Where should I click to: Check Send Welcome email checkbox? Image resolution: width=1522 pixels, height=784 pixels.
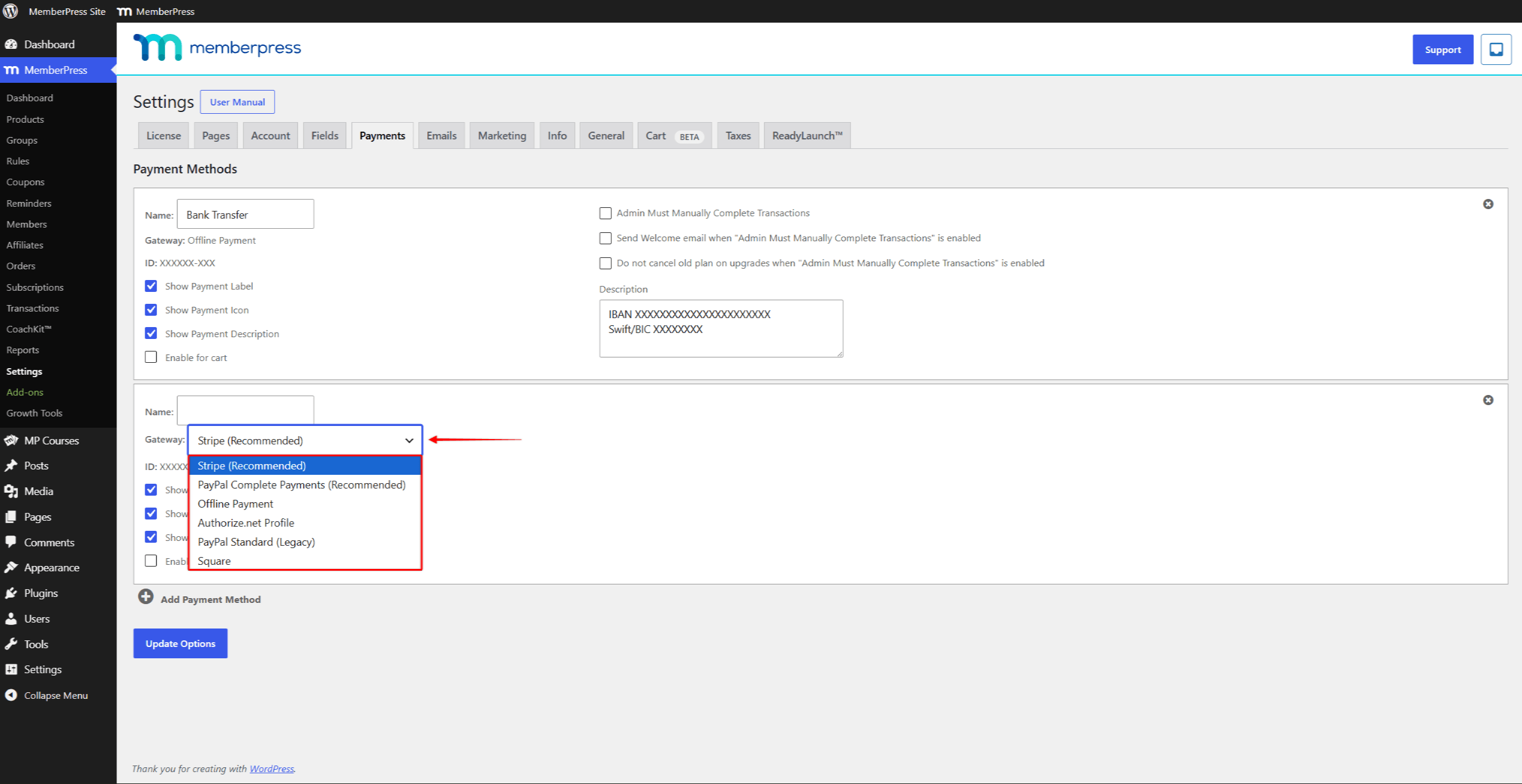point(605,238)
